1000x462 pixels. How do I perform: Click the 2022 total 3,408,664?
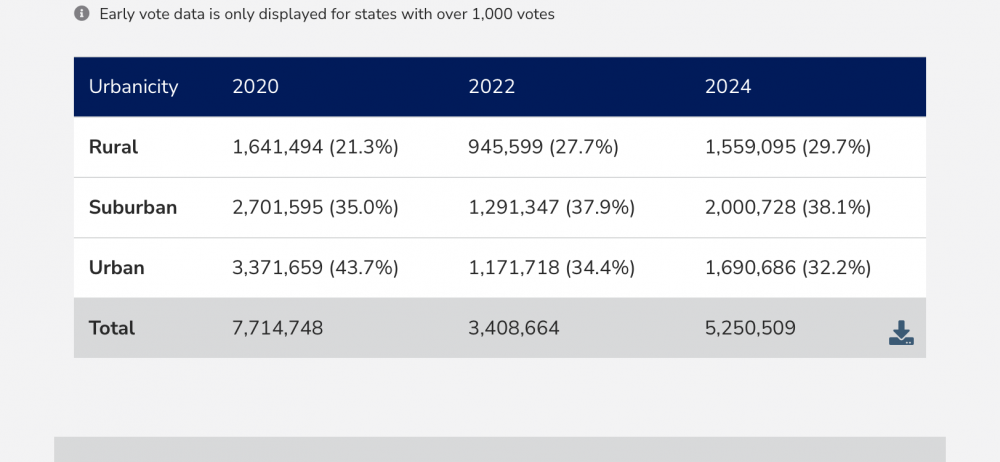pyautogui.click(x=513, y=328)
